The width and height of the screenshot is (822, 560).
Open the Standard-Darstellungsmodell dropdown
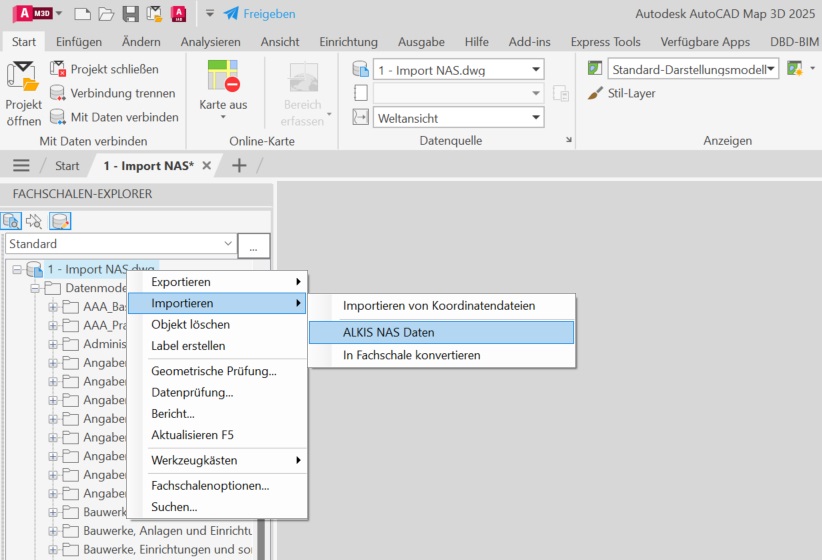[771, 69]
